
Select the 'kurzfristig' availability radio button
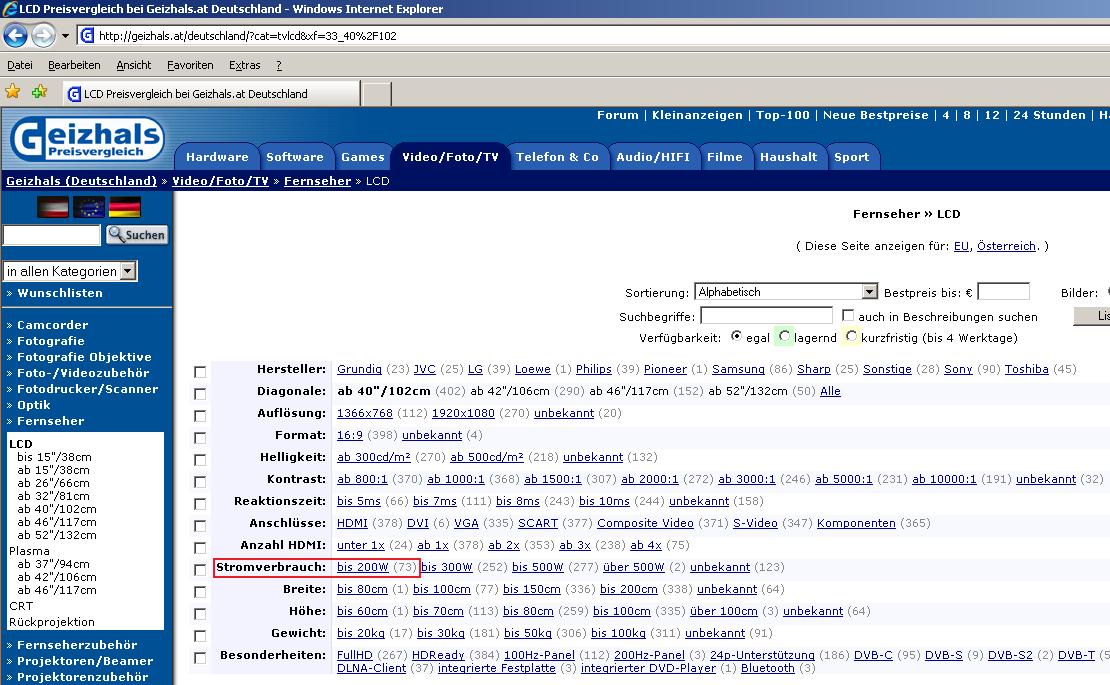852,336
